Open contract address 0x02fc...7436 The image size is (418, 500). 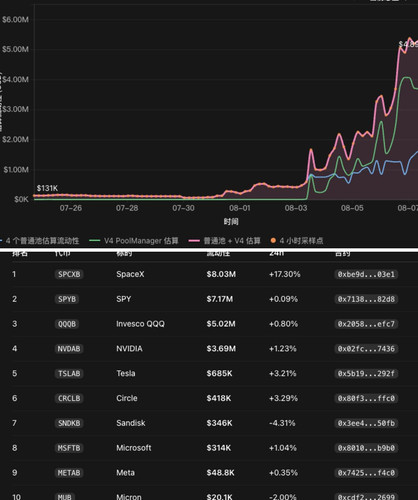pos(366,349)
